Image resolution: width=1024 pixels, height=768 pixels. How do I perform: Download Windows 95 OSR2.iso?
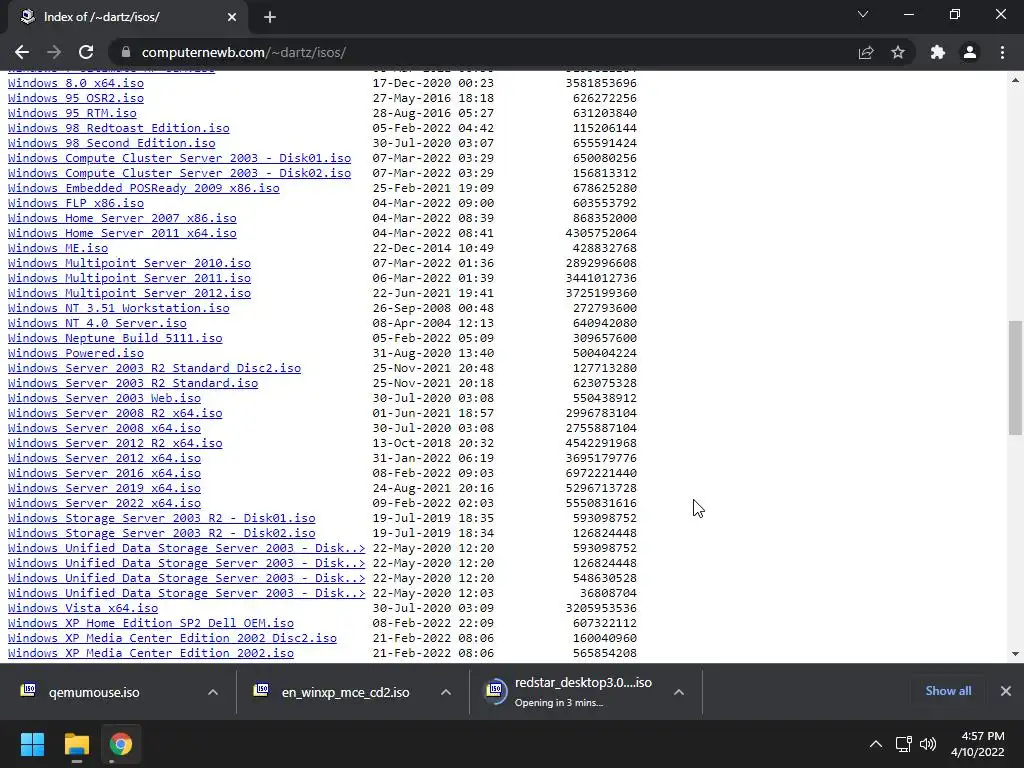pyautogui.click(x=76, y=98)
